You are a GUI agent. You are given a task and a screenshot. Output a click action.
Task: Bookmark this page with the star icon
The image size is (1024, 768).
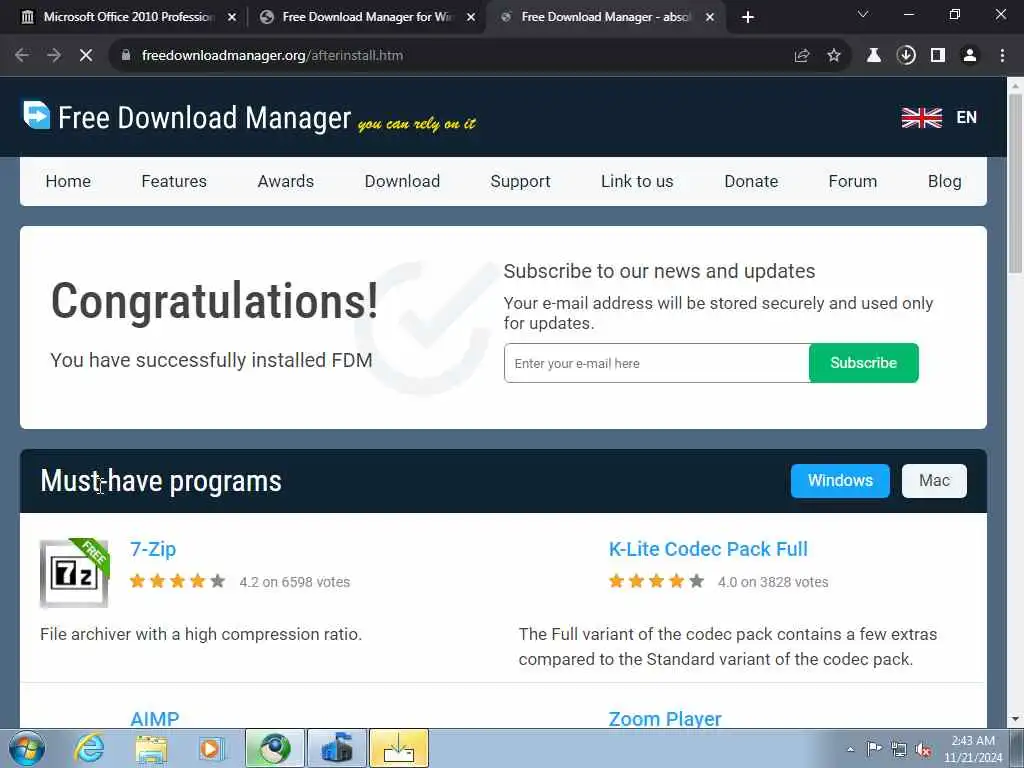click(834, 56)
